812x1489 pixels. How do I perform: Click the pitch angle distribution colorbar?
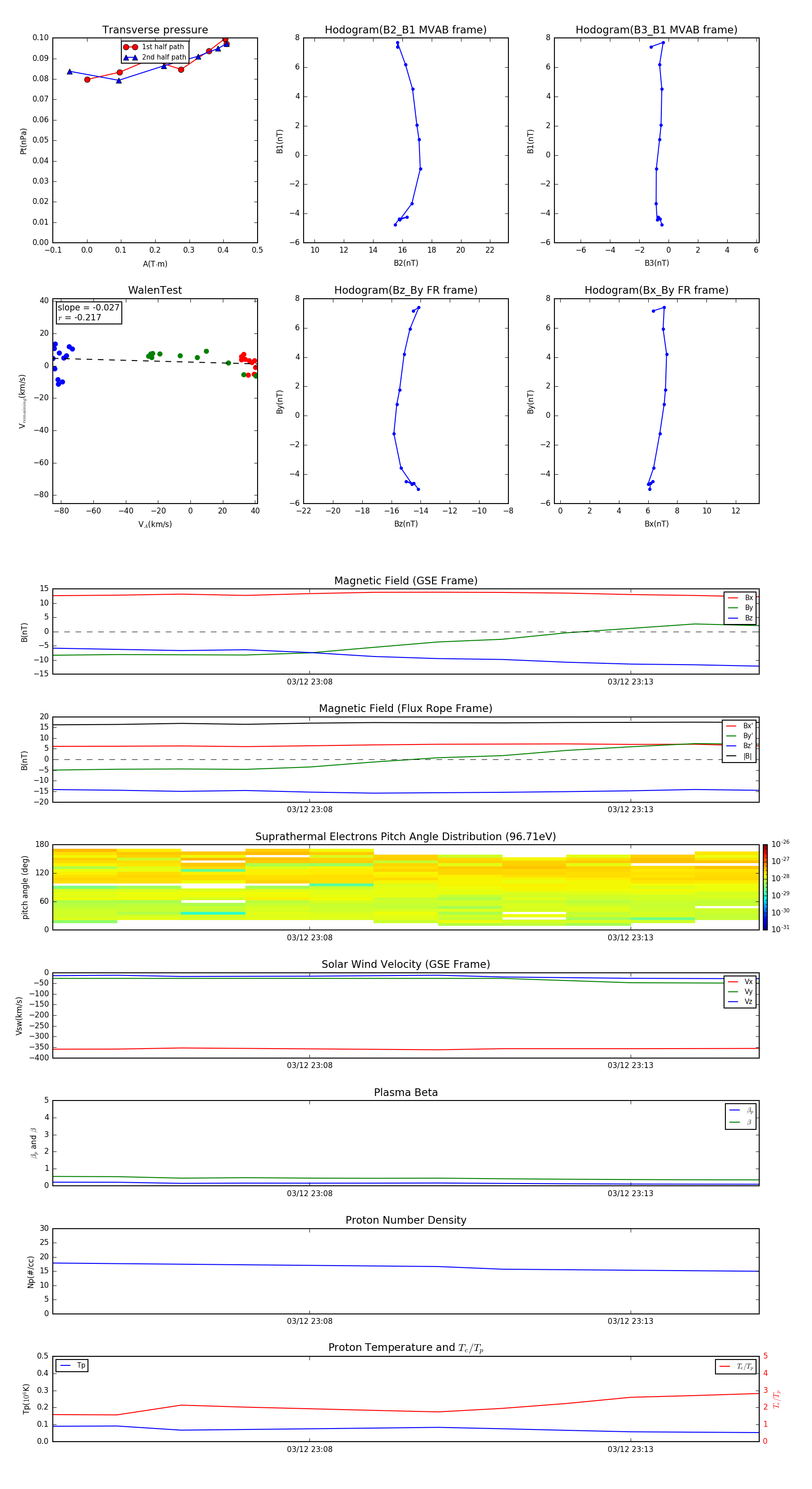point(765,887)
